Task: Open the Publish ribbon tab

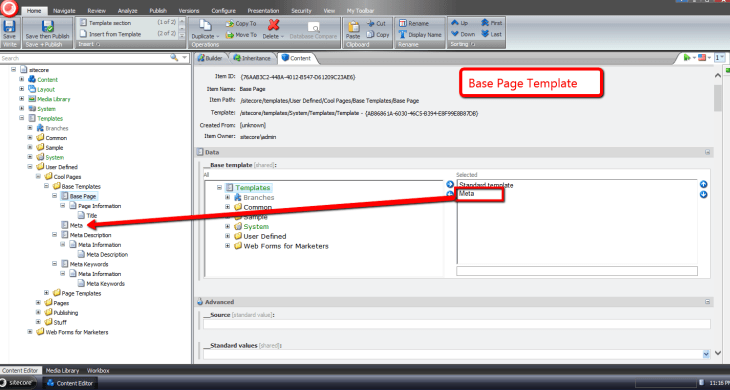Action: pos(158,11)
